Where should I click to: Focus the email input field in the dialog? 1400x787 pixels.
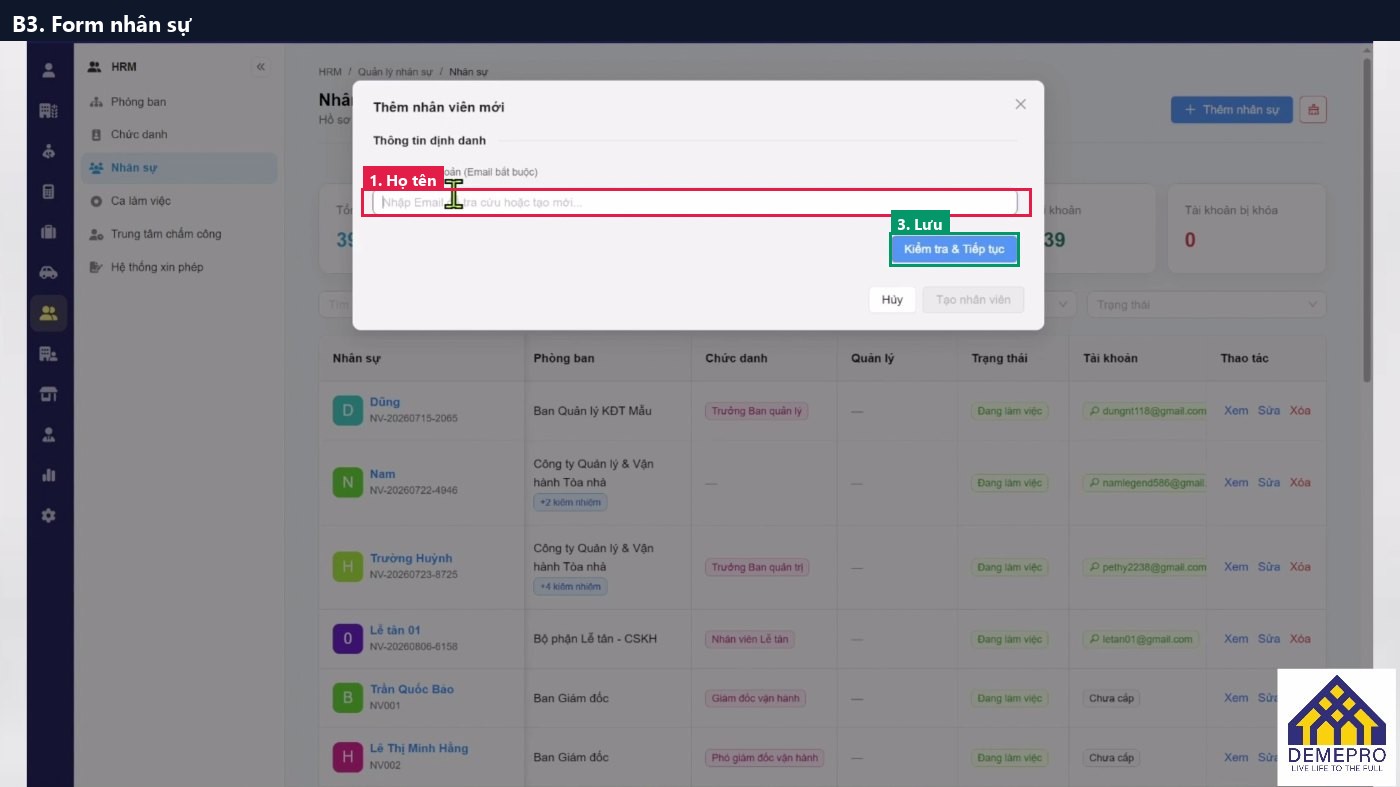tap(695, 202)
